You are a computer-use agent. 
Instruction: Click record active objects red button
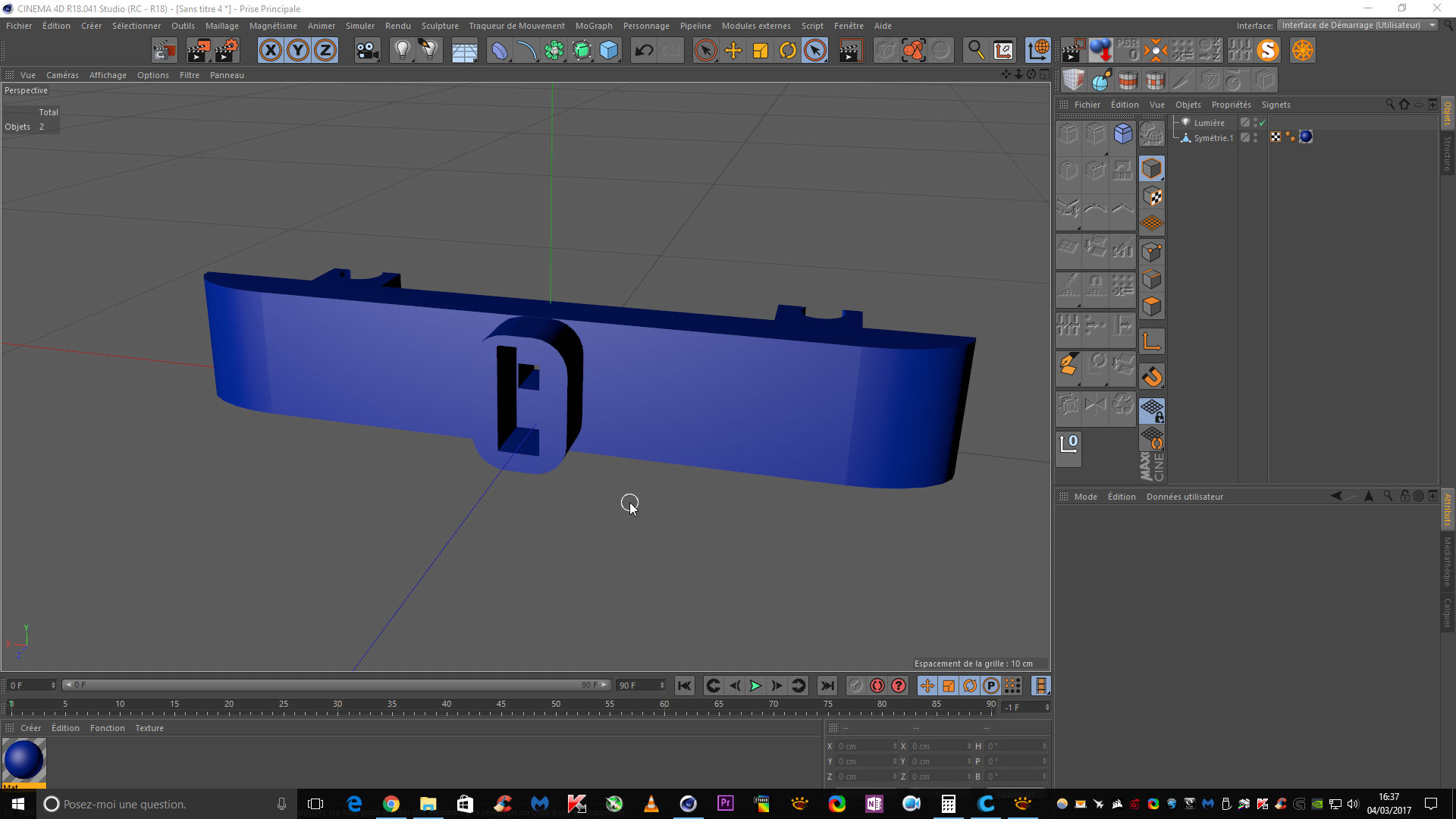pos(877,686)
